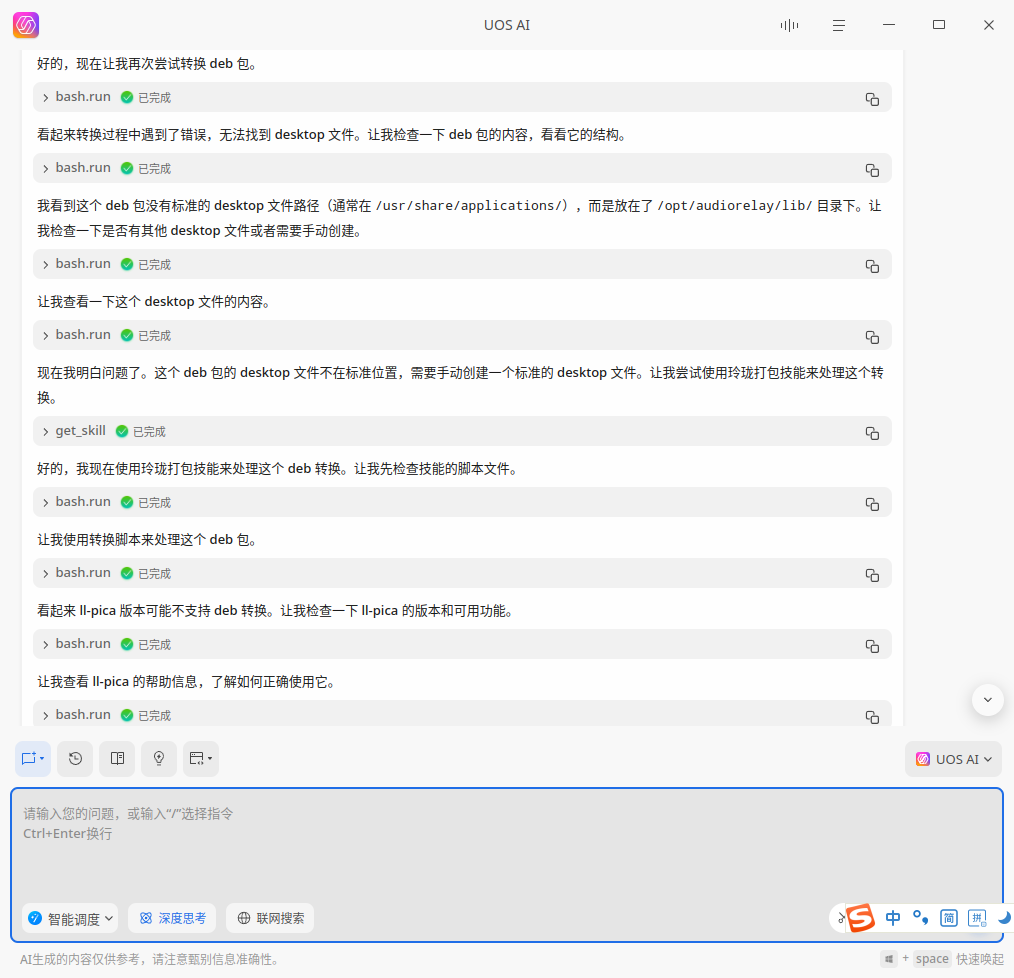Expand bash.run under '看起来转换过程中遇到了错误'

tap(45, 169)
